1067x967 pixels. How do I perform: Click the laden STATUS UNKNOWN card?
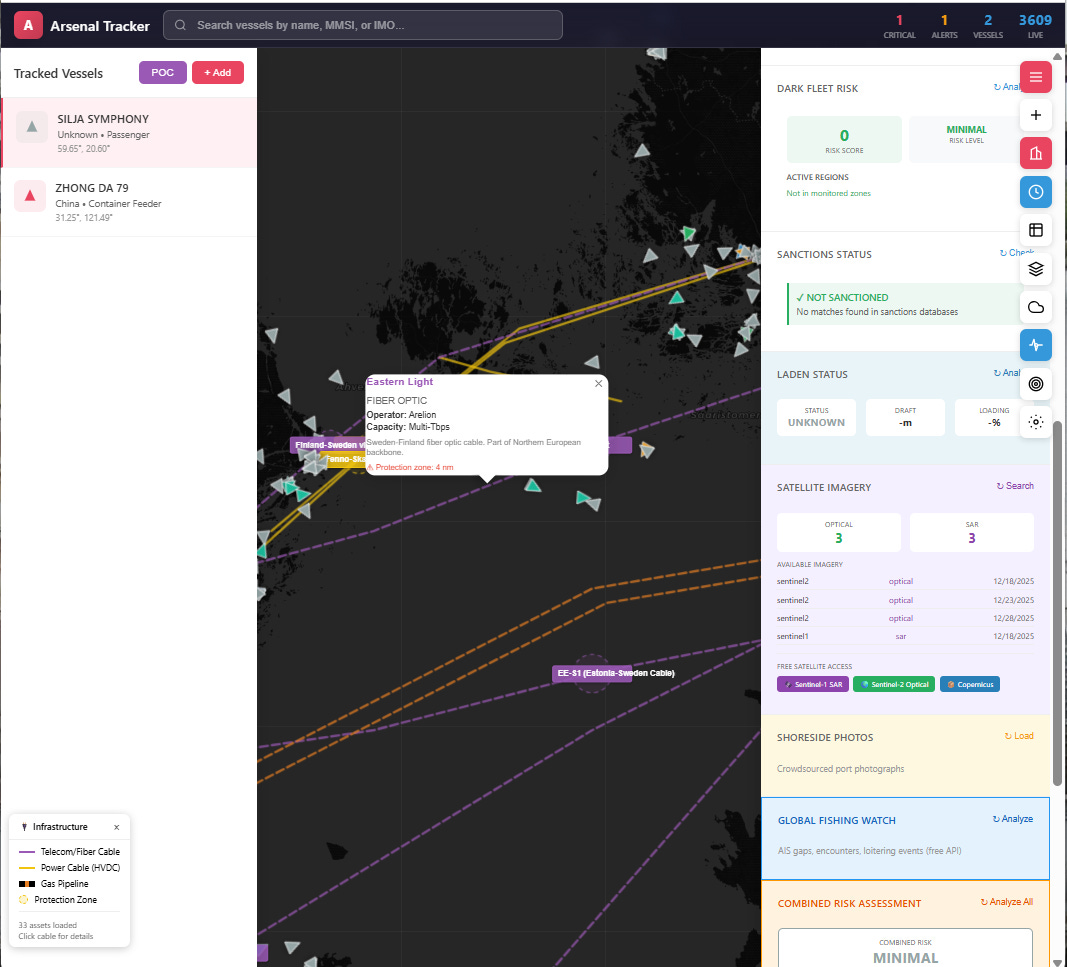(816, 417)
